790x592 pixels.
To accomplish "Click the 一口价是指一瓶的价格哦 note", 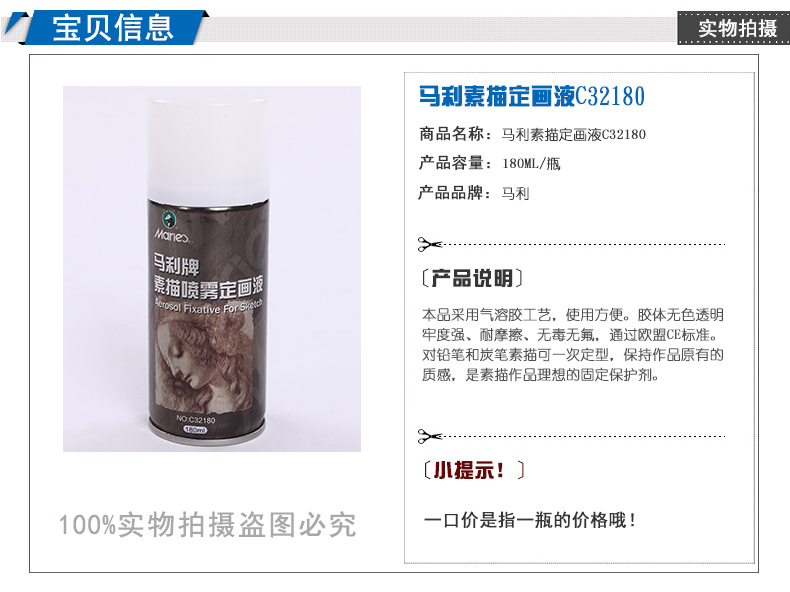I will coord(530,520).
